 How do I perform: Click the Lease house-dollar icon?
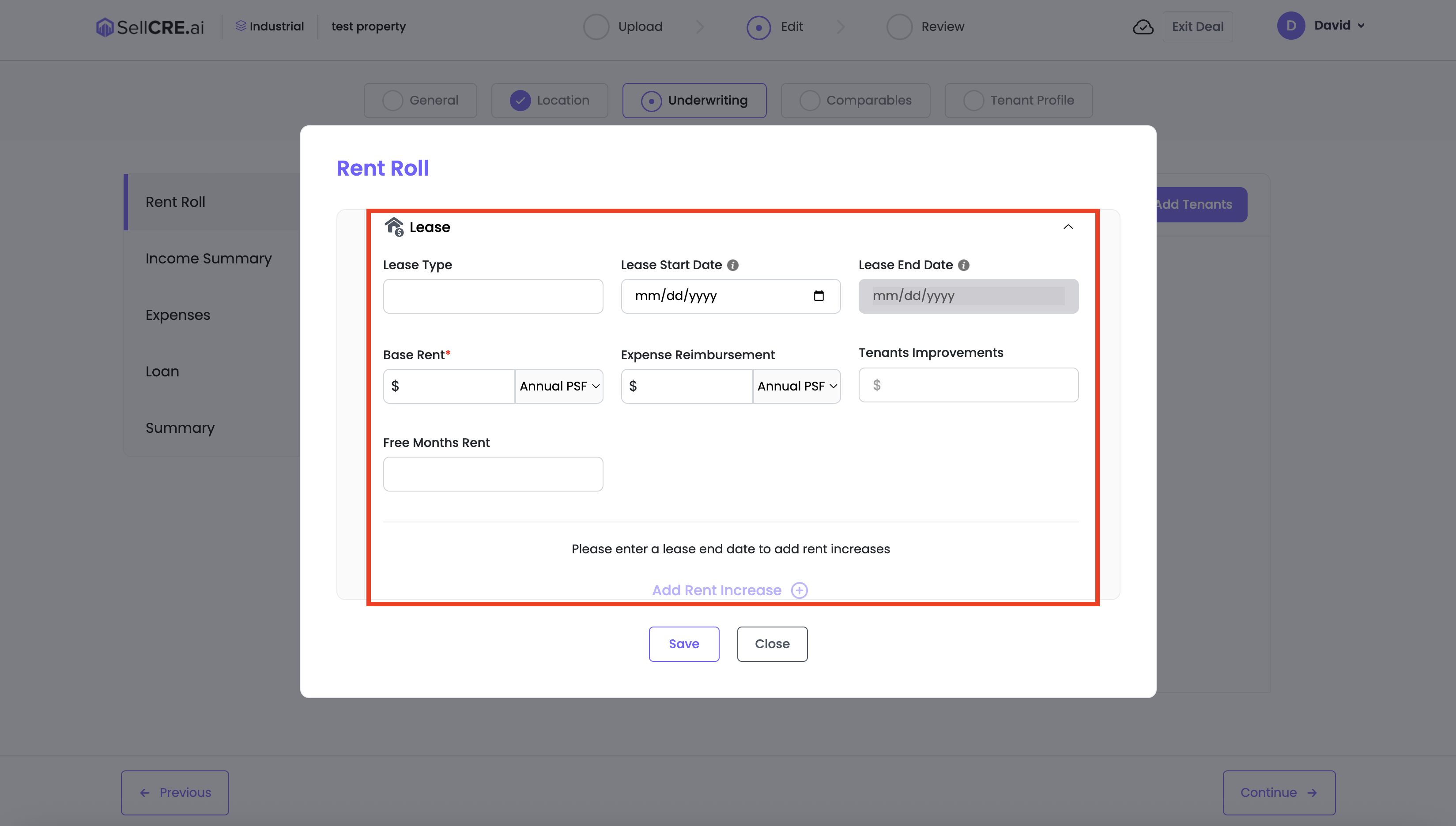394,227
